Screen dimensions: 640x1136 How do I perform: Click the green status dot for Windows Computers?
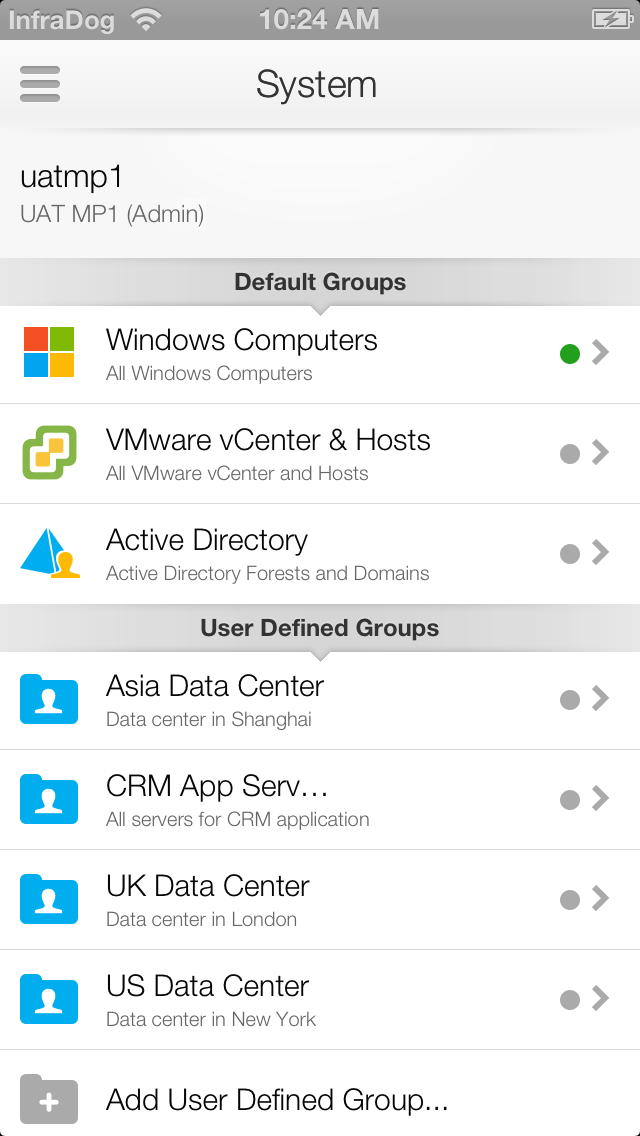click(570, 354)
